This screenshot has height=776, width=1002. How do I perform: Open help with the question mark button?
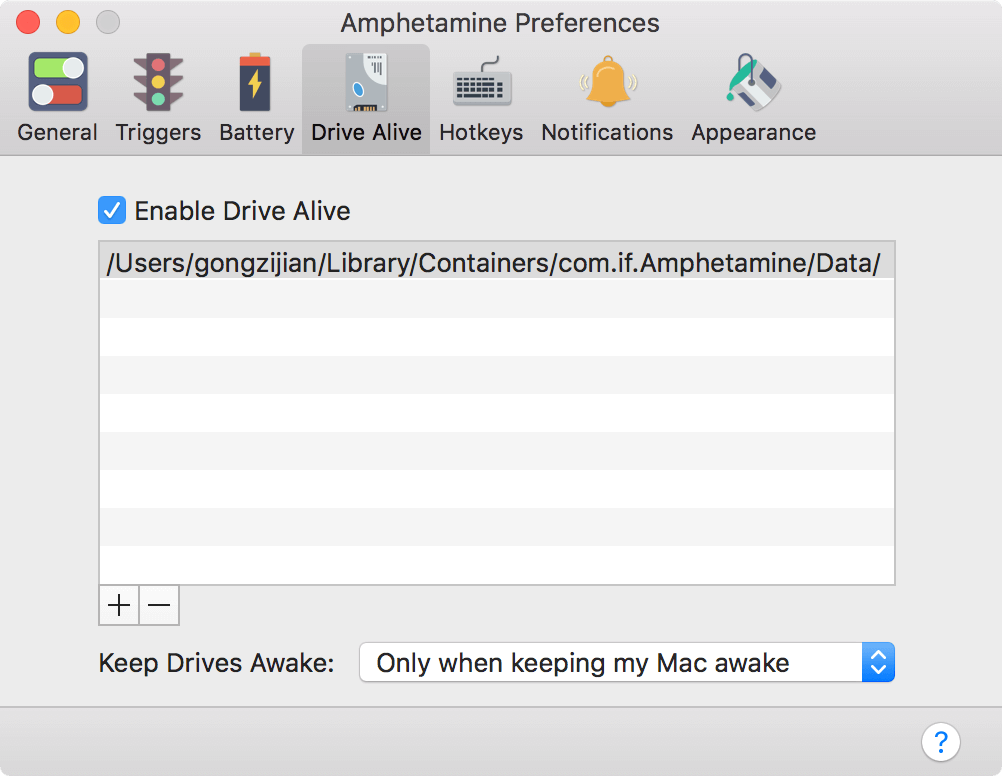(x=941, y=742)
